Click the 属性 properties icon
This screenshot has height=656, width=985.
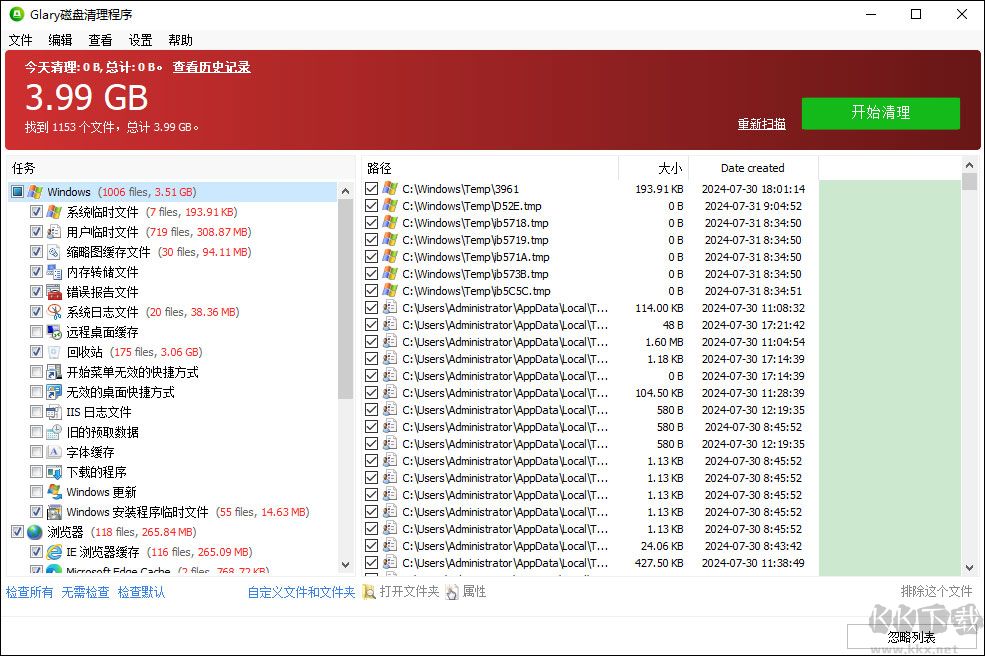[x=452, y=592]
